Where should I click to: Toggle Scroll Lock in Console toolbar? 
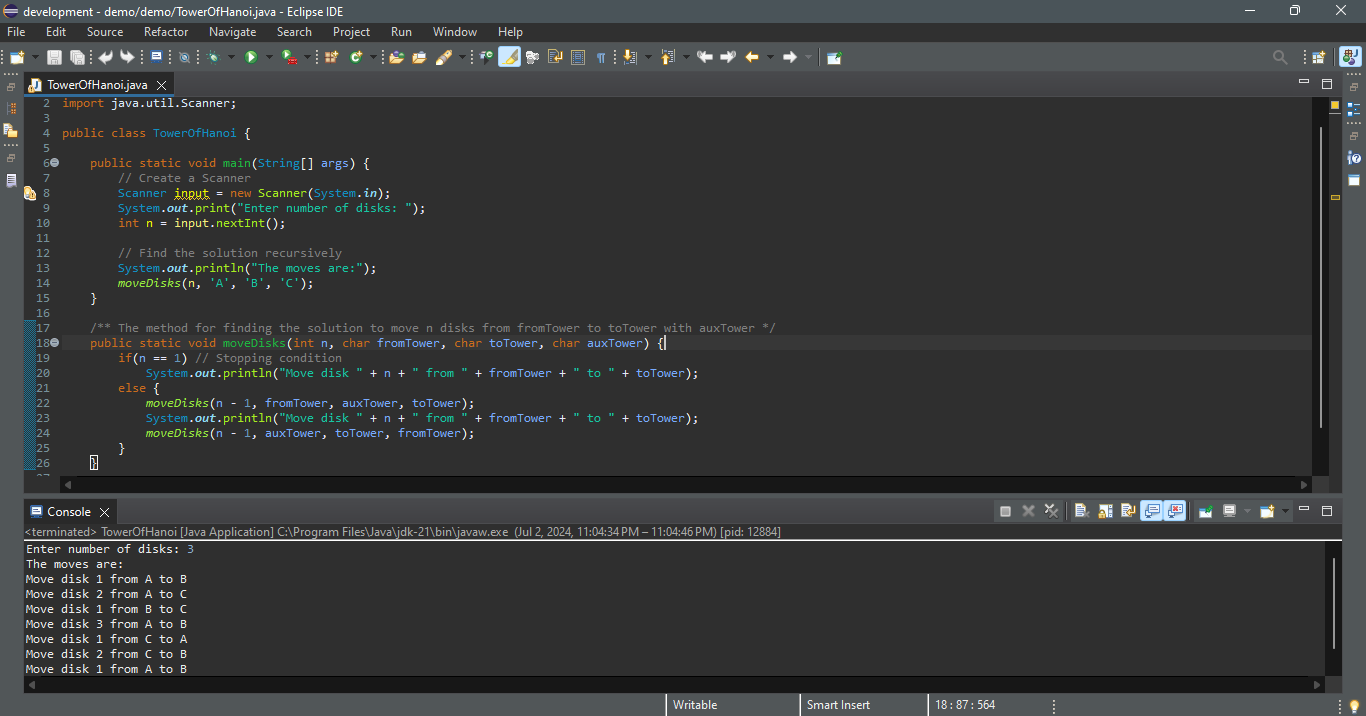click(1105, 511)
